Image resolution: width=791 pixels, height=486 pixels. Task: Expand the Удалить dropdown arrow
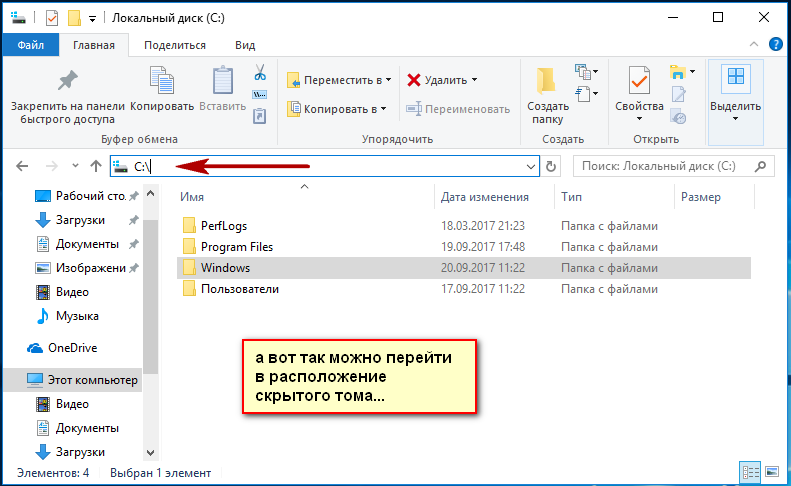[x=474, y=80]
